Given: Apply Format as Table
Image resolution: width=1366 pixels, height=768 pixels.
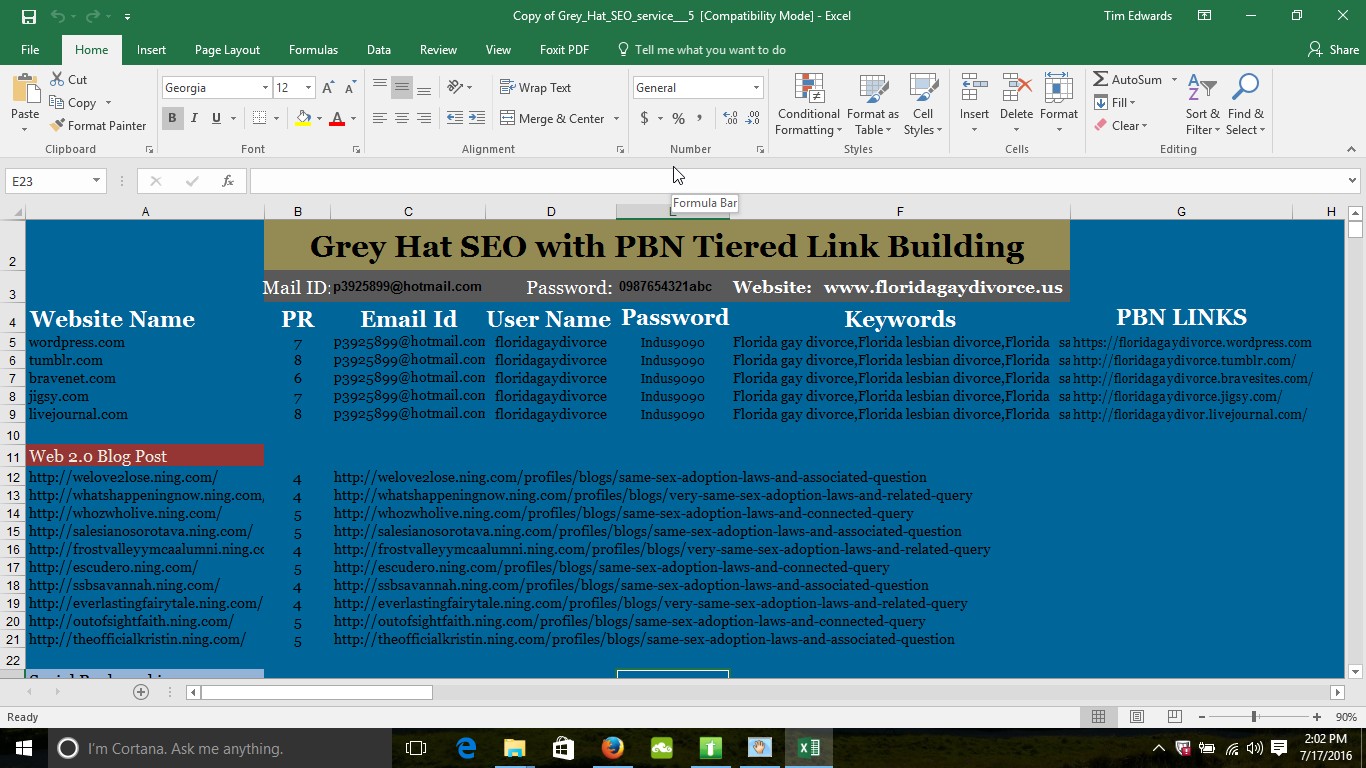Looking at the screenshot, I should pos(872,105).
